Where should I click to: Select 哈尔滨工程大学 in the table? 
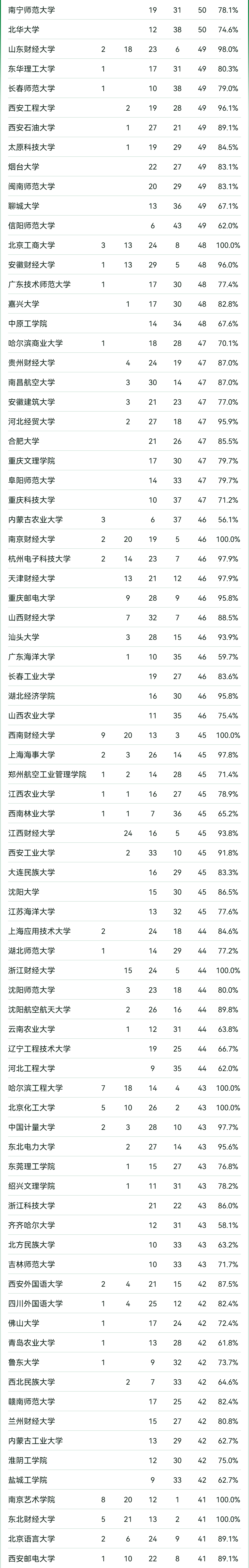[35, 1088]
